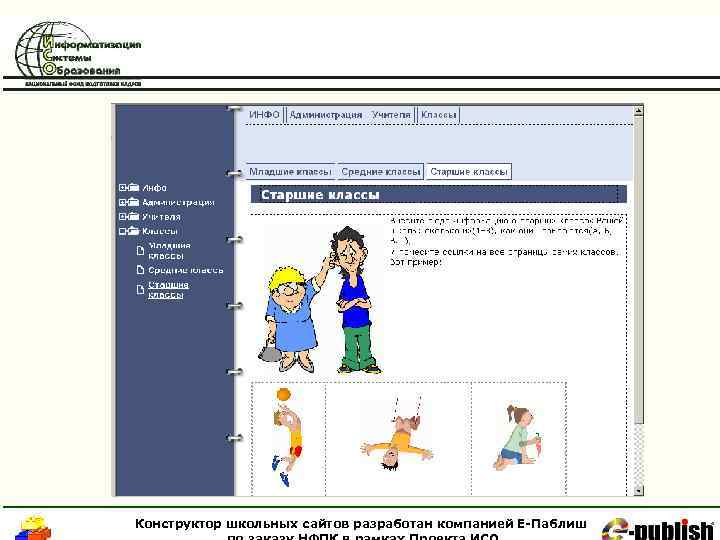This screenshot has width=720, height=540.
Task: Open Средние классы page in sidebar
Action: point(186,270)
